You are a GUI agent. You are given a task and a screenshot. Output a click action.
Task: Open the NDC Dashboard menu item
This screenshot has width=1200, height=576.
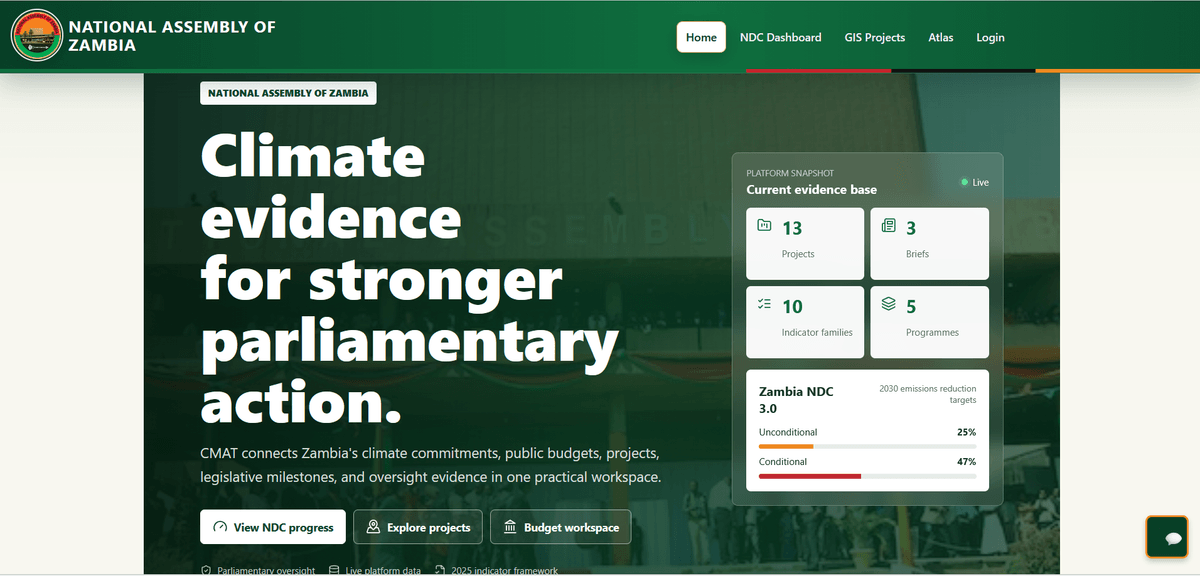[x=780, y=37]
